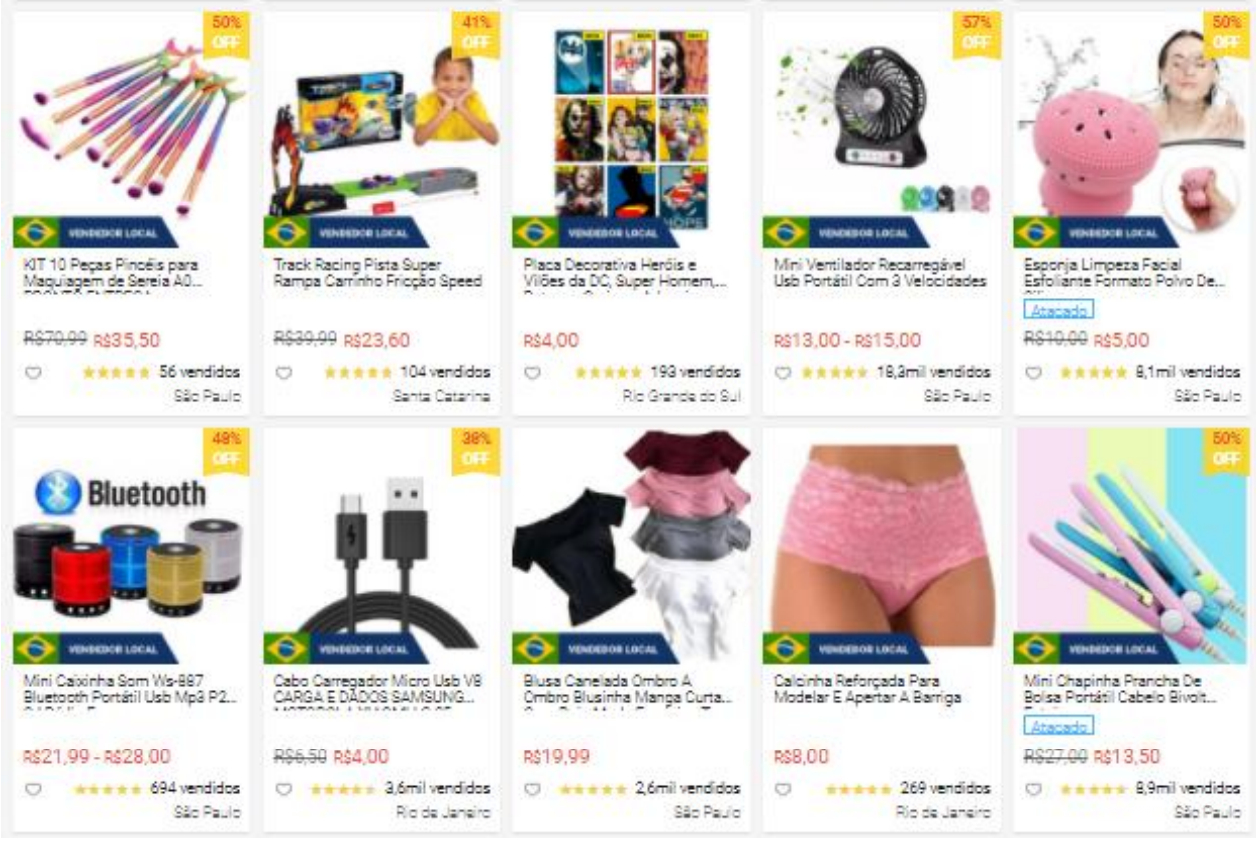Like the Placa Decorativa Heróis product
Viewport: 1256px width, 841px height.
click(533, 373)
